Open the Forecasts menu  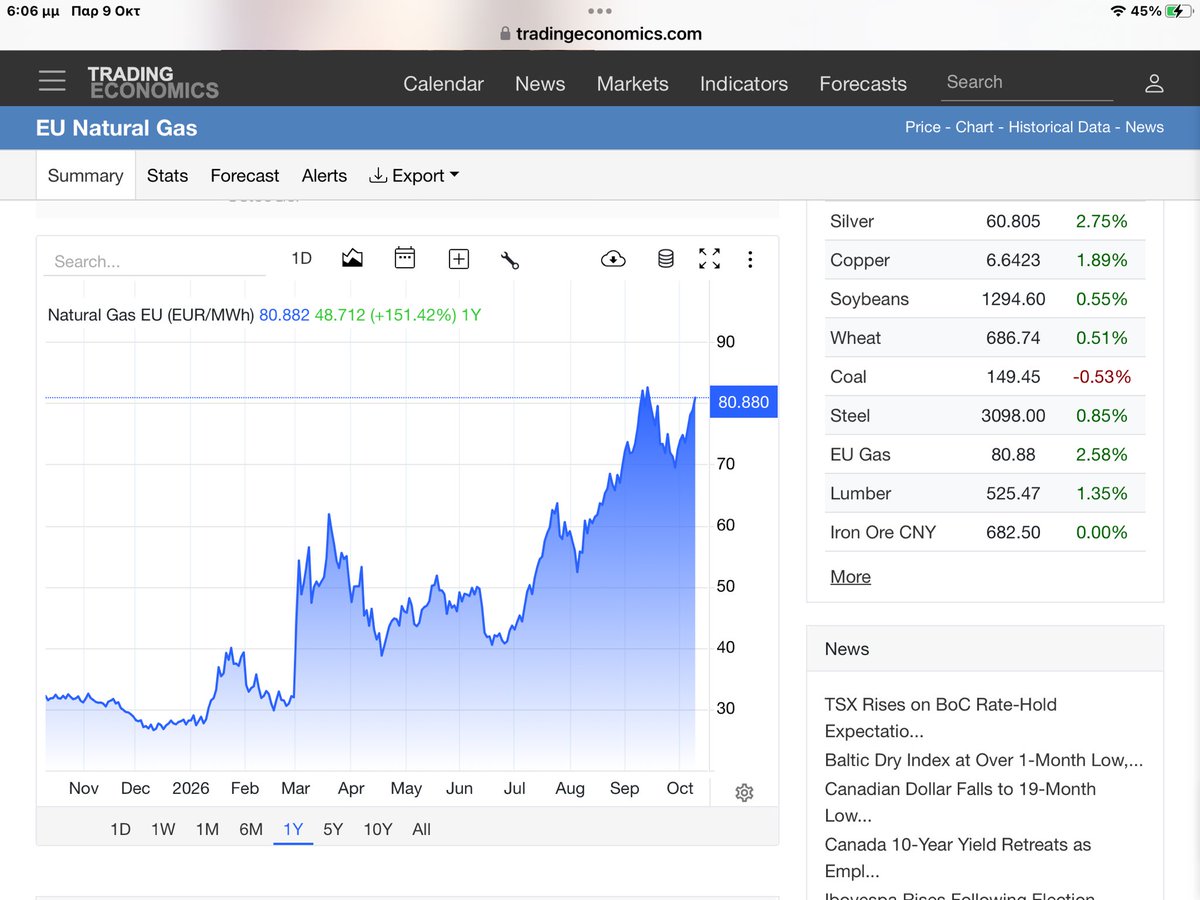[x=863, y=84]
